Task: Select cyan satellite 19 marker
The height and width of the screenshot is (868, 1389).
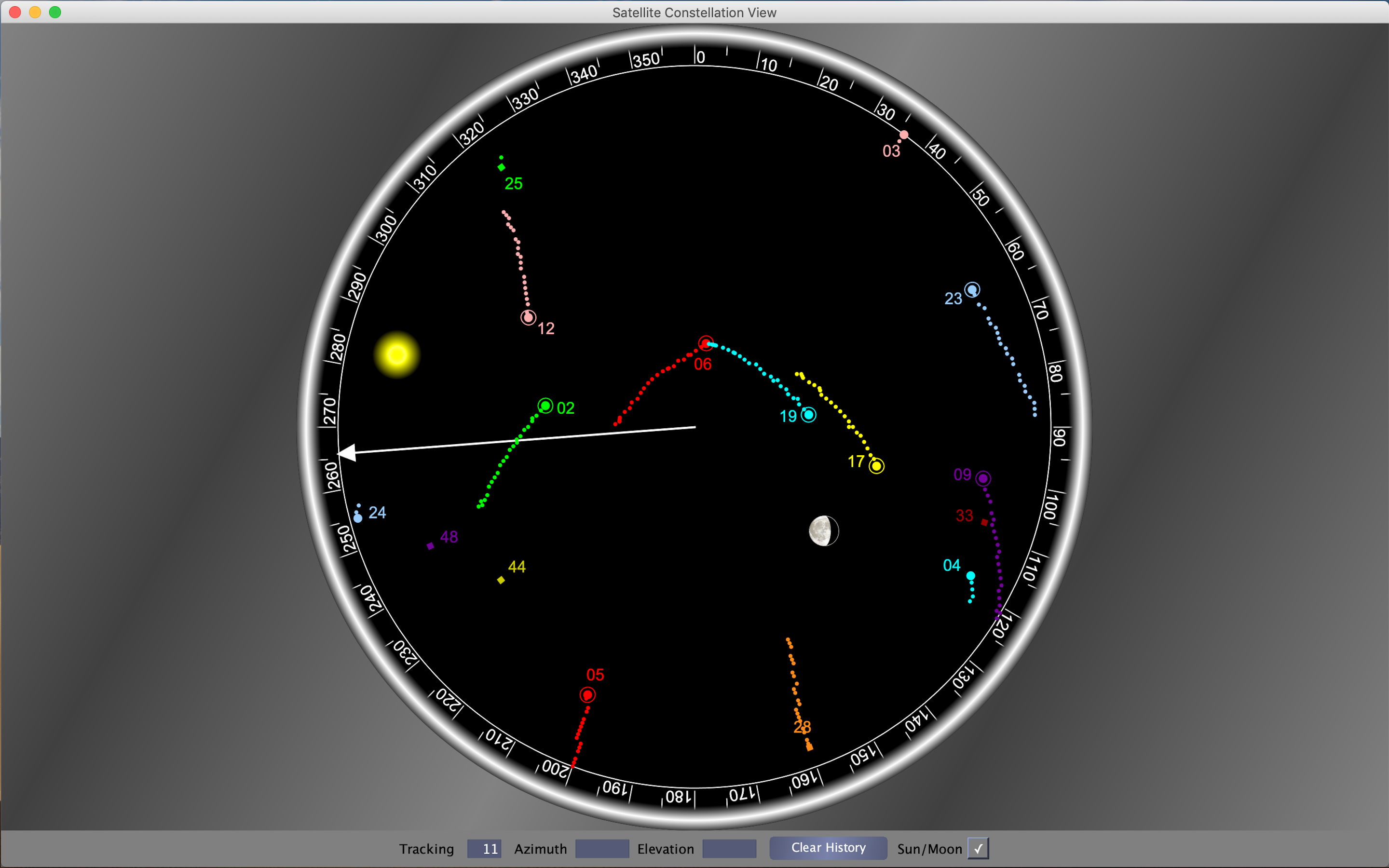Action: click(809, 415)
